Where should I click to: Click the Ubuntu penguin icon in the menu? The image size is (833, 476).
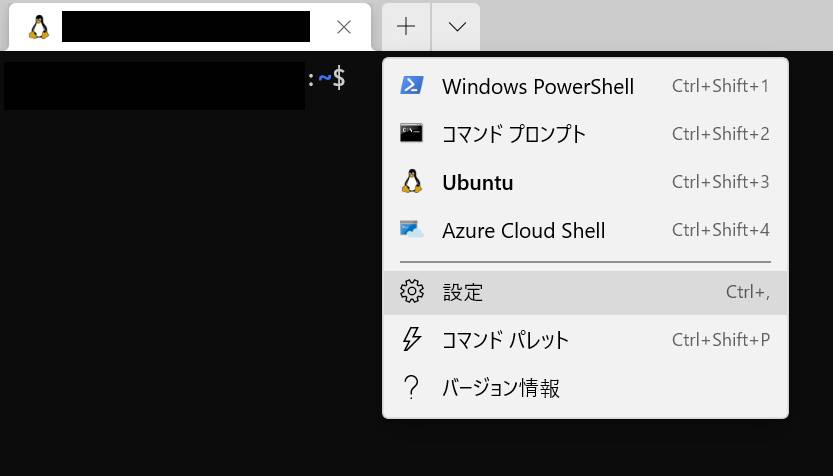pyautogui.click(x=411, y=182)
